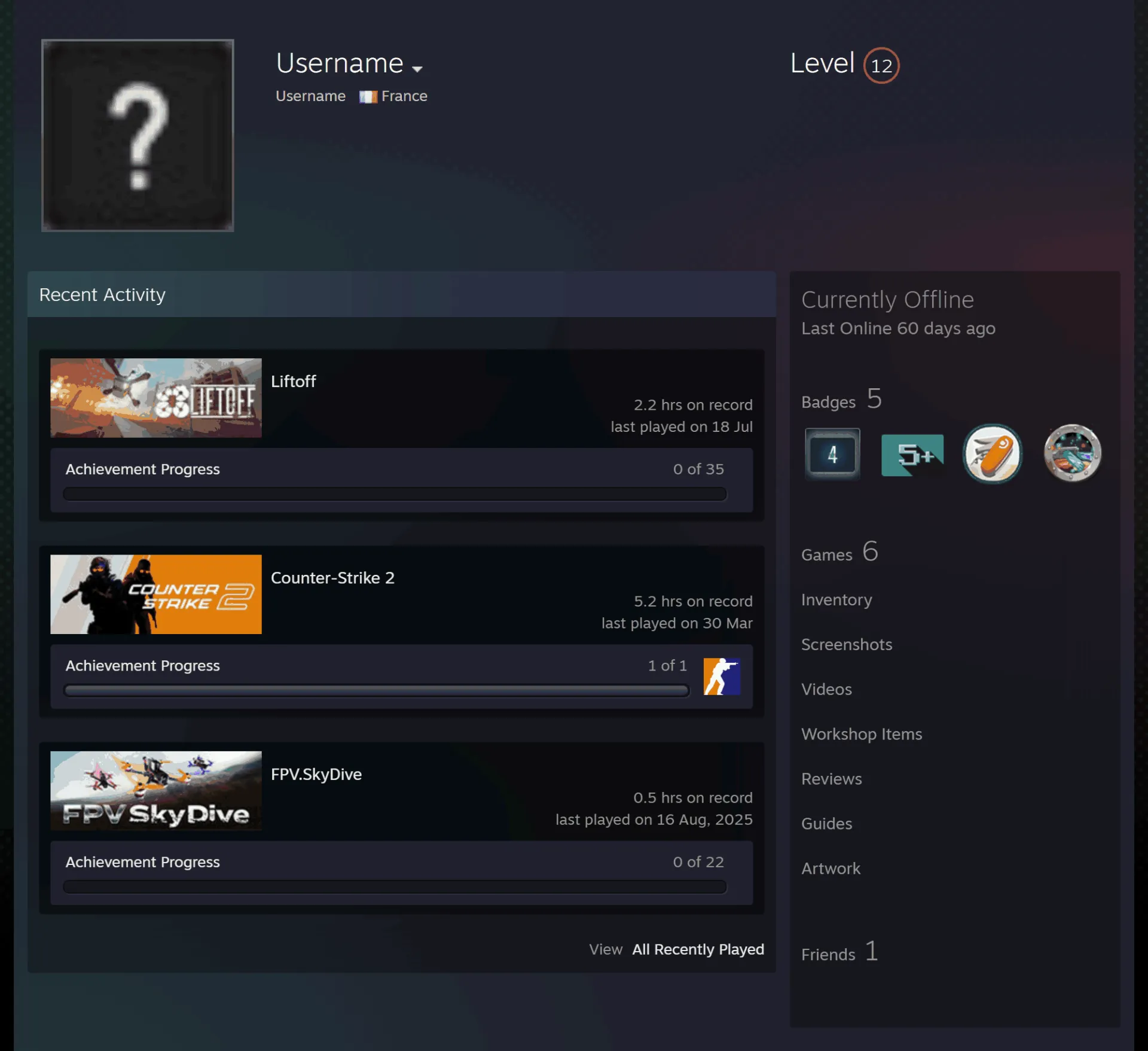1148x1051 pixels.
Task: Open the Counter-Strike 2 game banner
Action: point(156,594)
